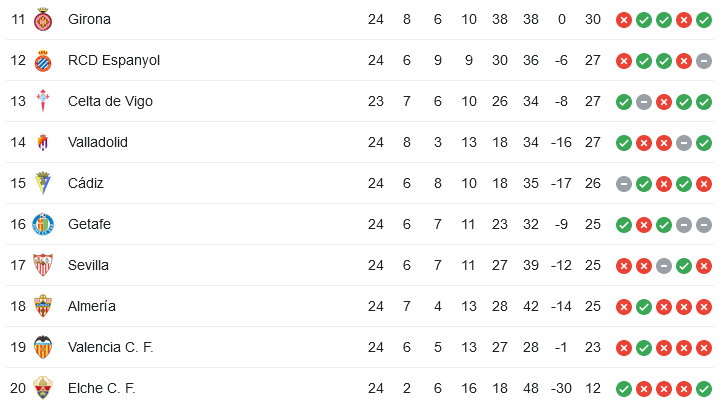727x405 pixels.
Task: Open the Valencia C. F. team link
Action: [x=110, y=347]
